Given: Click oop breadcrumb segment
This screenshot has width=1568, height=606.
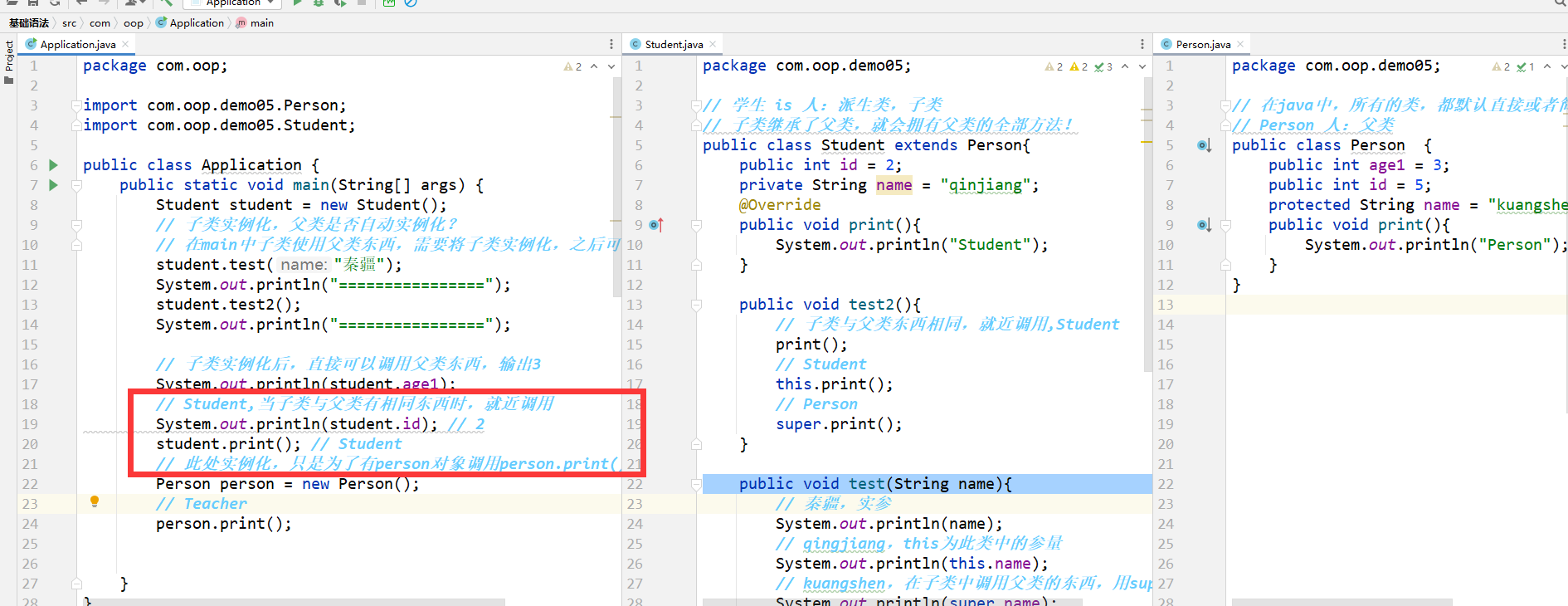Looking at the screenshot, I should 133,22.
